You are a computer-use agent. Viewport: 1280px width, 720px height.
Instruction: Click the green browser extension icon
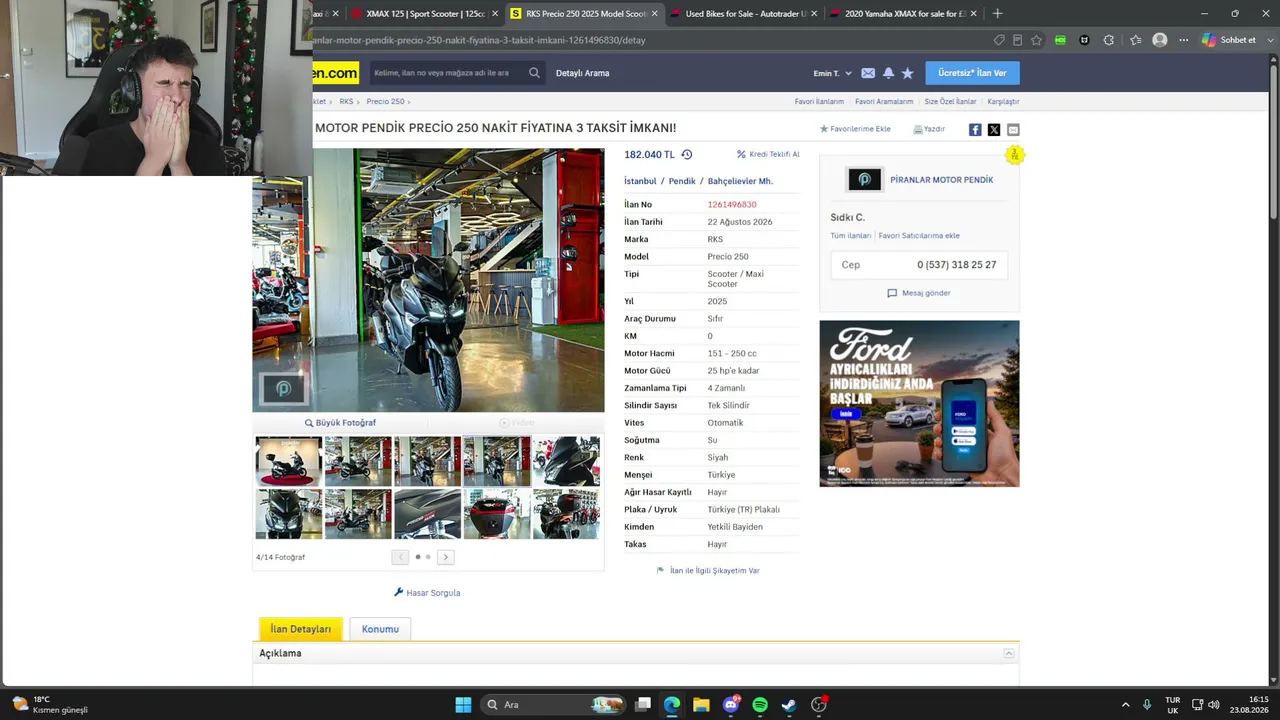[x=1060, y=40]
